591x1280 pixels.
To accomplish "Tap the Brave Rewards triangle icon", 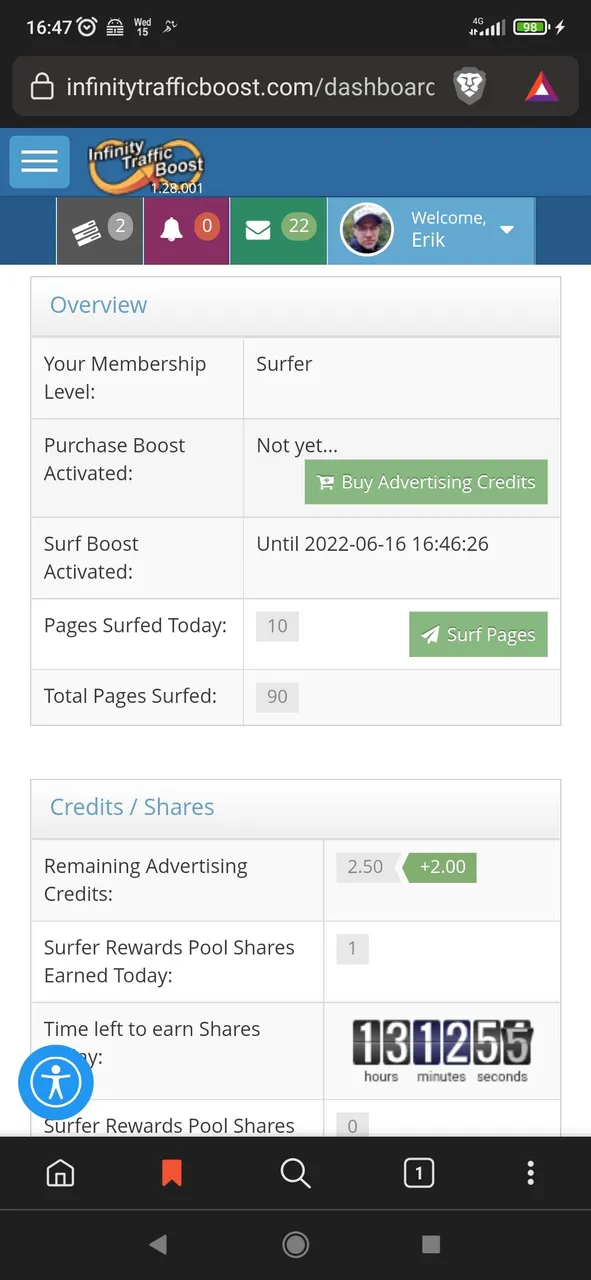I will (x=541, y=87).
